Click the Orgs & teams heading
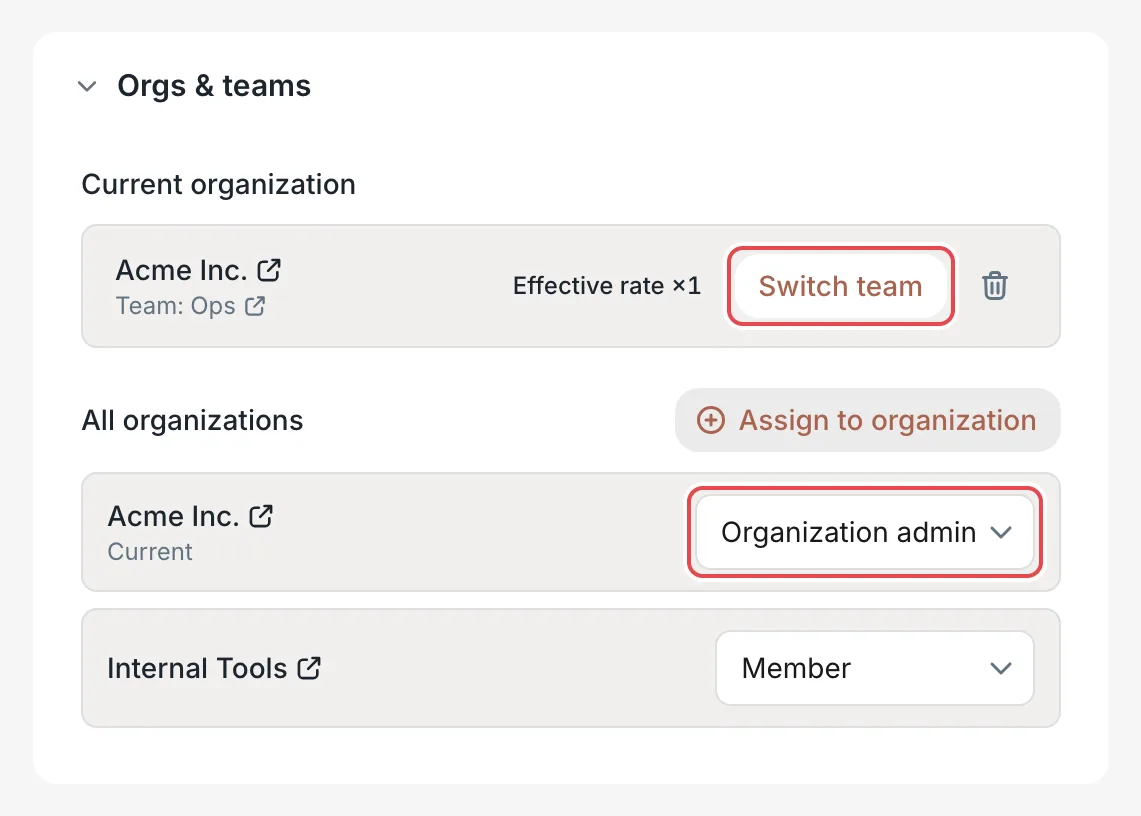The image size is (1141, 816). [x=214, y=86]
